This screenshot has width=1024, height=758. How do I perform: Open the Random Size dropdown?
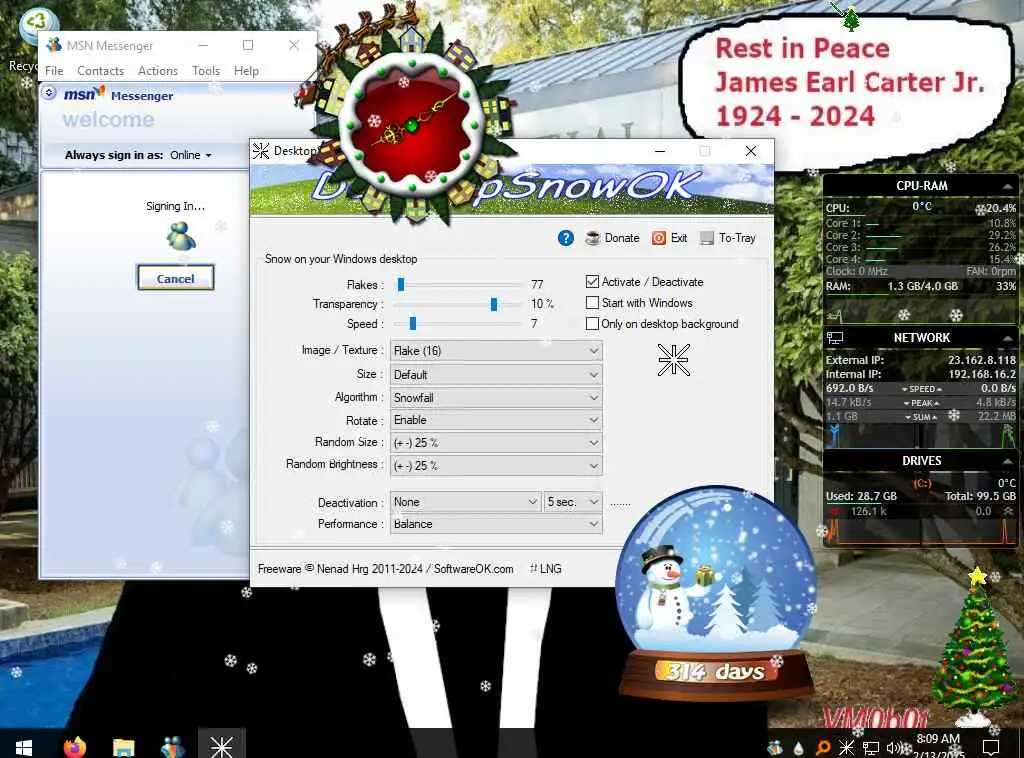(496, 443)
